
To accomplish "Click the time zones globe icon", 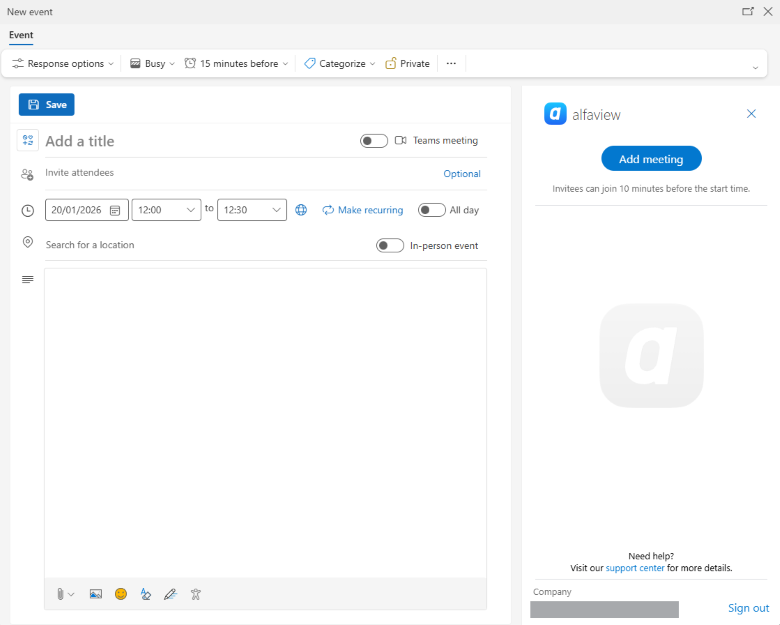I will (x=301, y=210).
